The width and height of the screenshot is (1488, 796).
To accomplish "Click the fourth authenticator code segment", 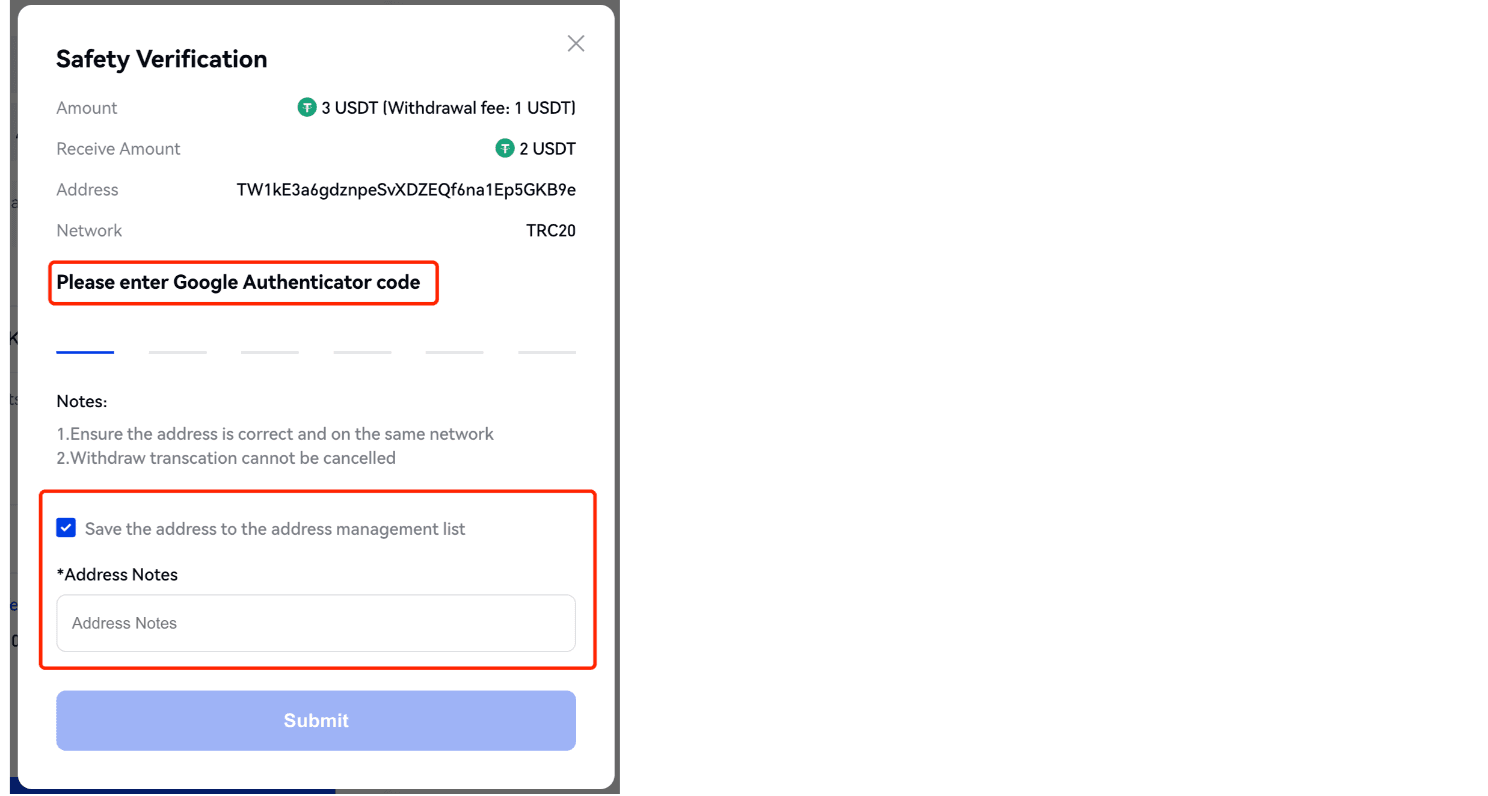I will click(x=361, y=345).
